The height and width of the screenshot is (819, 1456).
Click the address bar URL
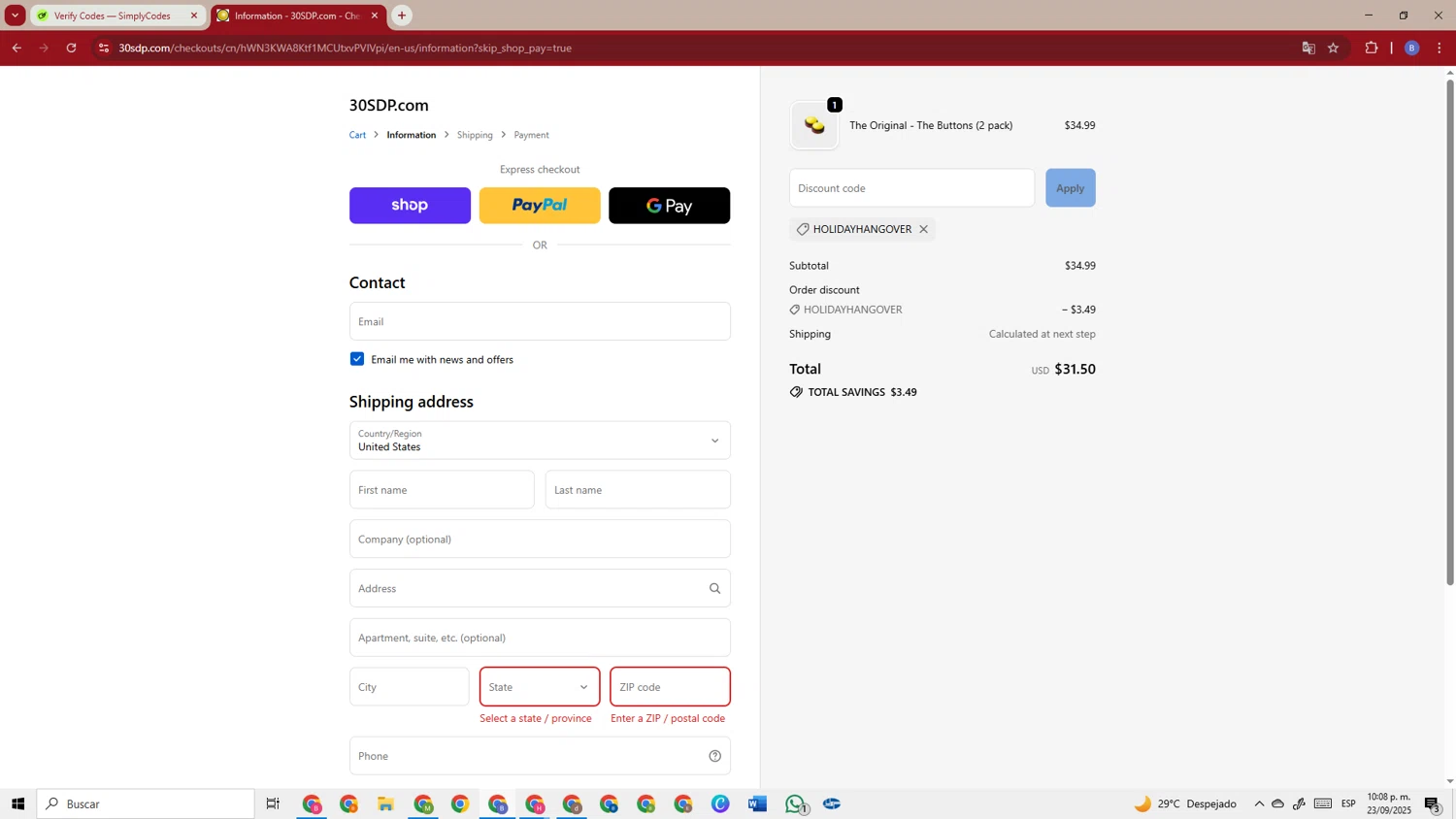pos(345,48)
